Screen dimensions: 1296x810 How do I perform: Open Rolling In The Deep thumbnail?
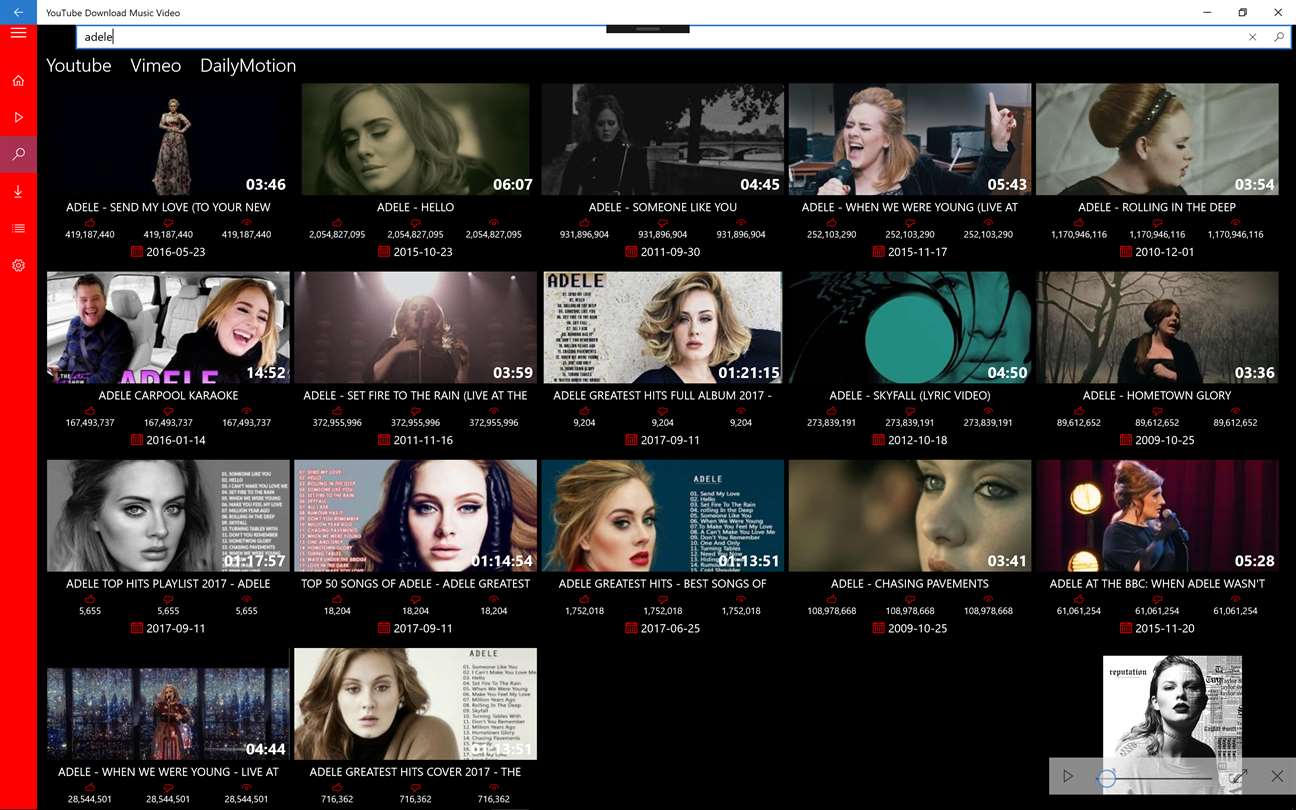pyautogui.click(x=1157, y=139)
